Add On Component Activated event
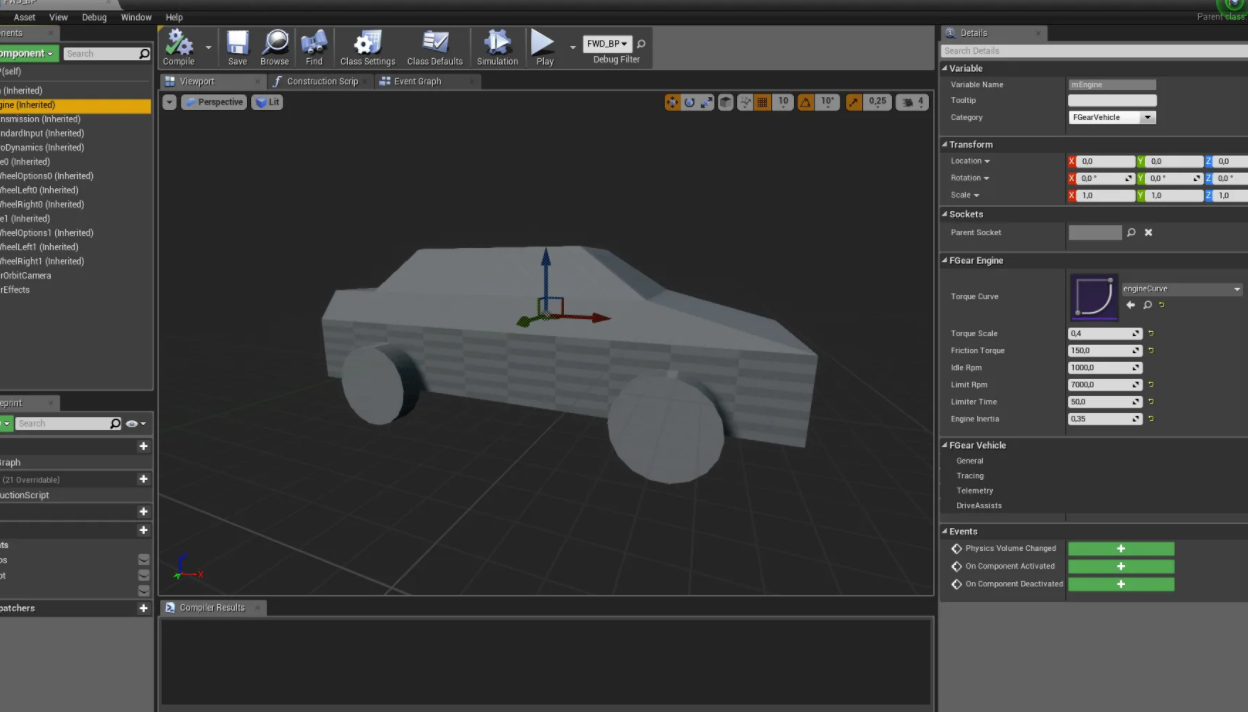 coord(1121,566)
